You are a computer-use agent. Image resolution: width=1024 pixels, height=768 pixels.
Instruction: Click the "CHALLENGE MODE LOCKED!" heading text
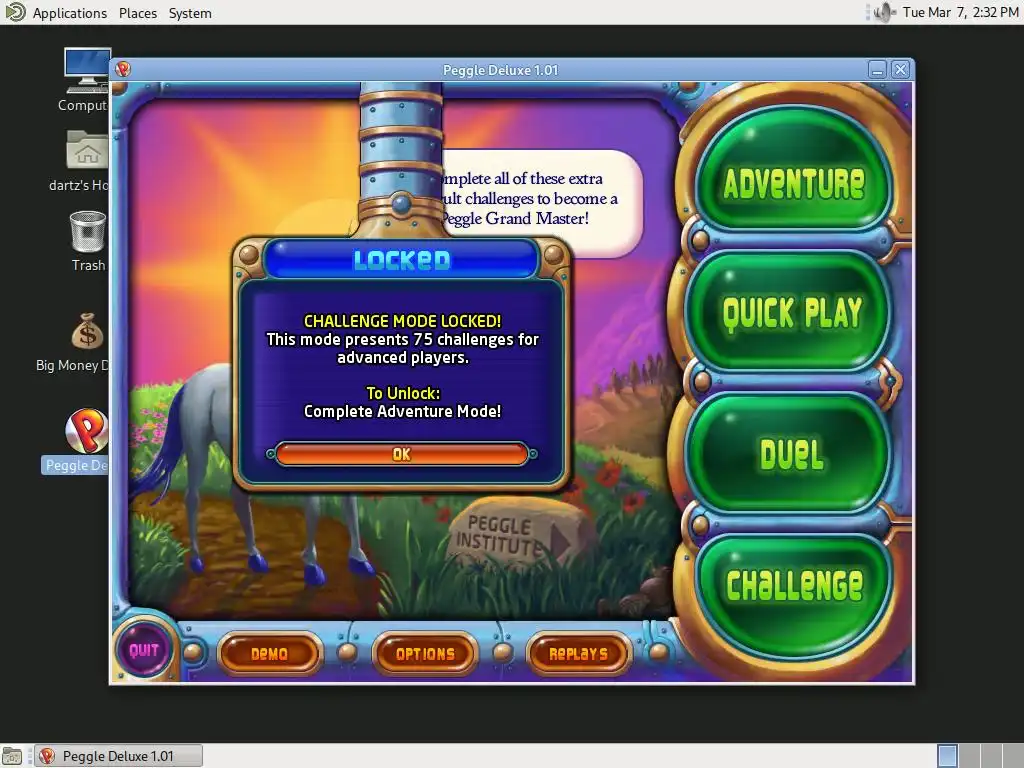tap(402, 321)
